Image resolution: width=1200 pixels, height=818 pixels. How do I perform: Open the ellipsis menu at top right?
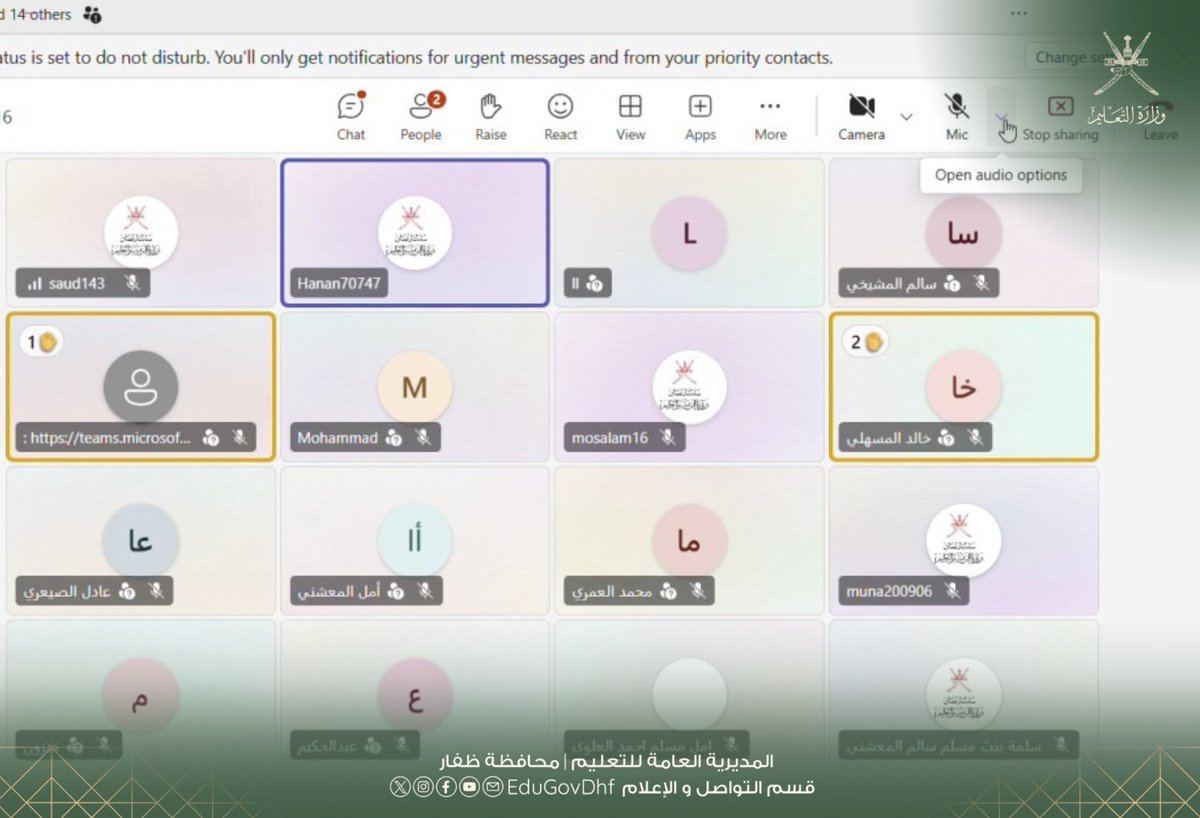coord(1018,14)
